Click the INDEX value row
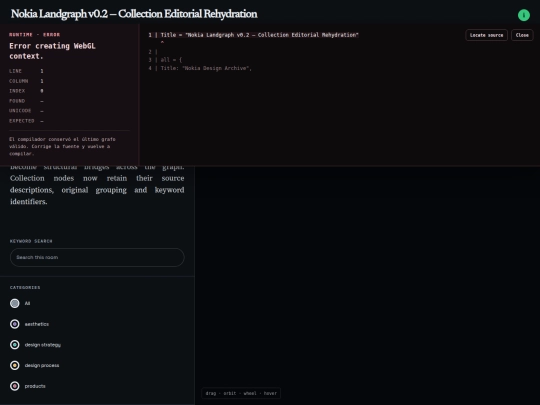The height and width of the screenshot is (405, 540). coord(26,91)
